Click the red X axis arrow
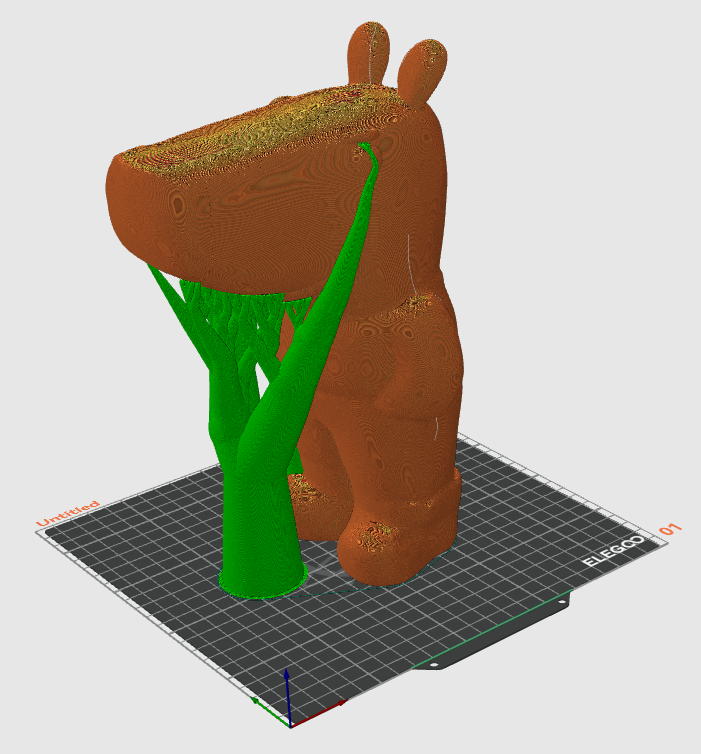 point(318,714)
